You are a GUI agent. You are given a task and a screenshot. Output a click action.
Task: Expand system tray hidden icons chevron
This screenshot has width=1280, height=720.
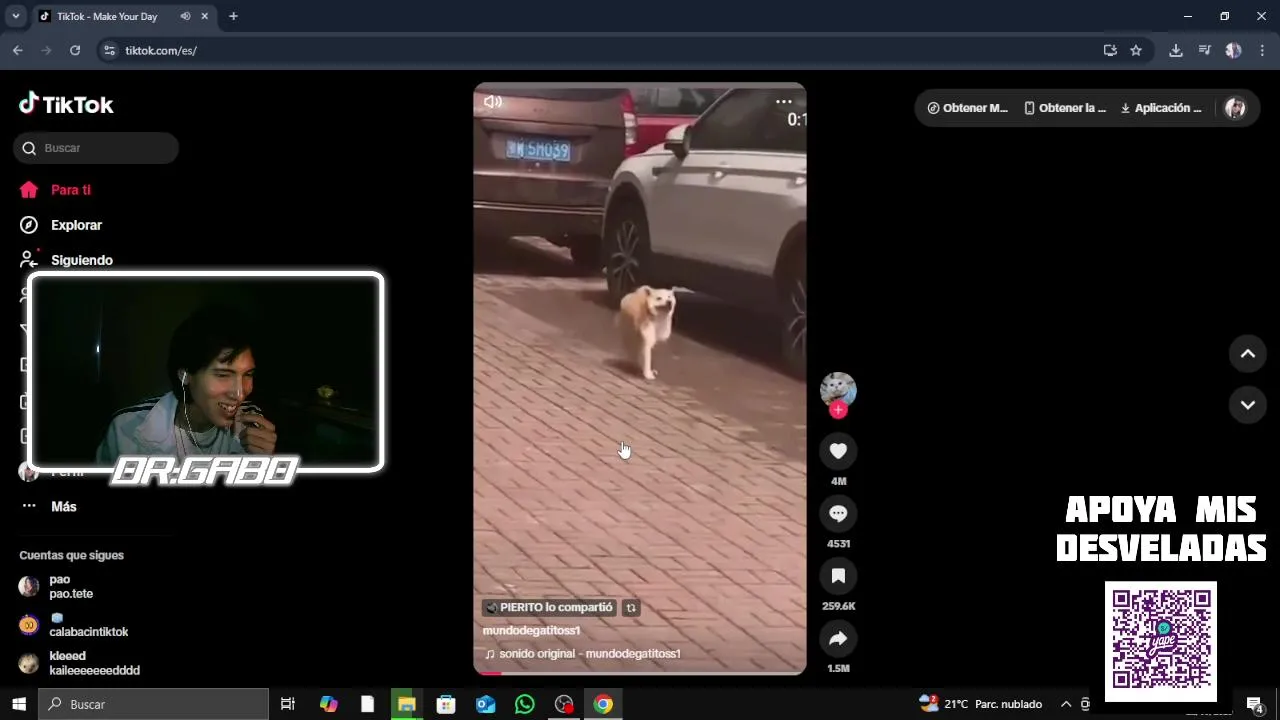[x=1066, y=704]
